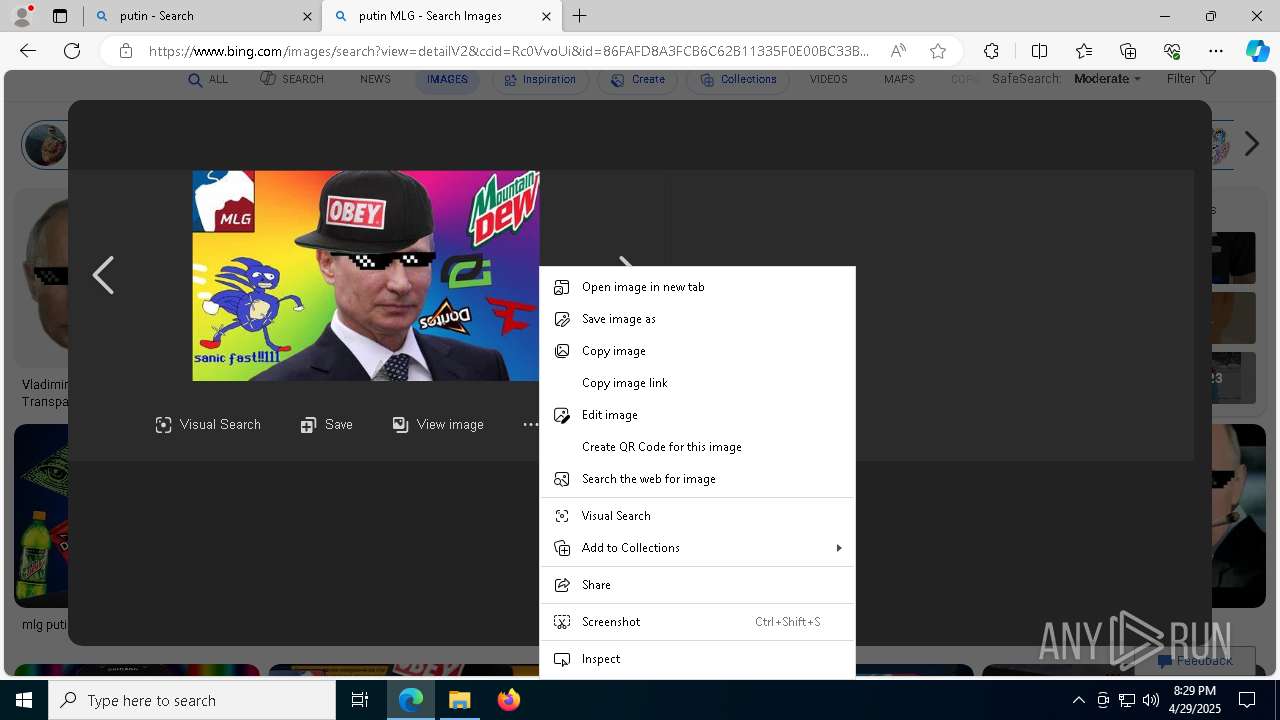Select Copy image menu entry

[697, 351]
